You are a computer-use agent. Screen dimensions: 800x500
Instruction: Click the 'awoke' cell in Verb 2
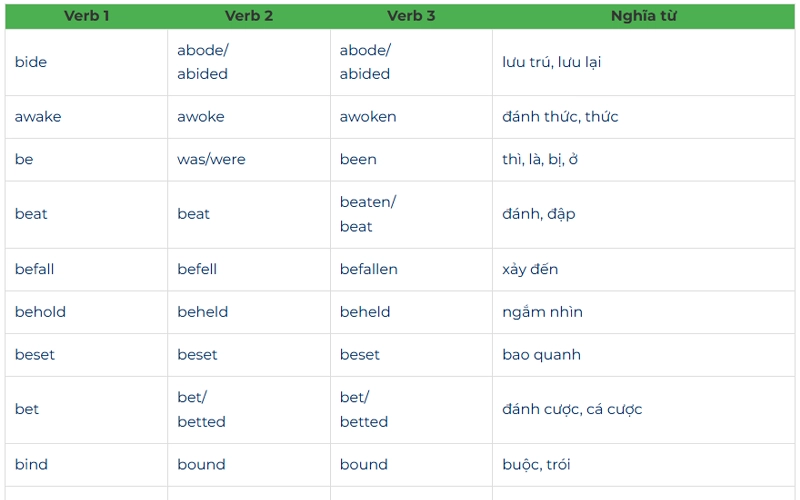click(249, 117)
